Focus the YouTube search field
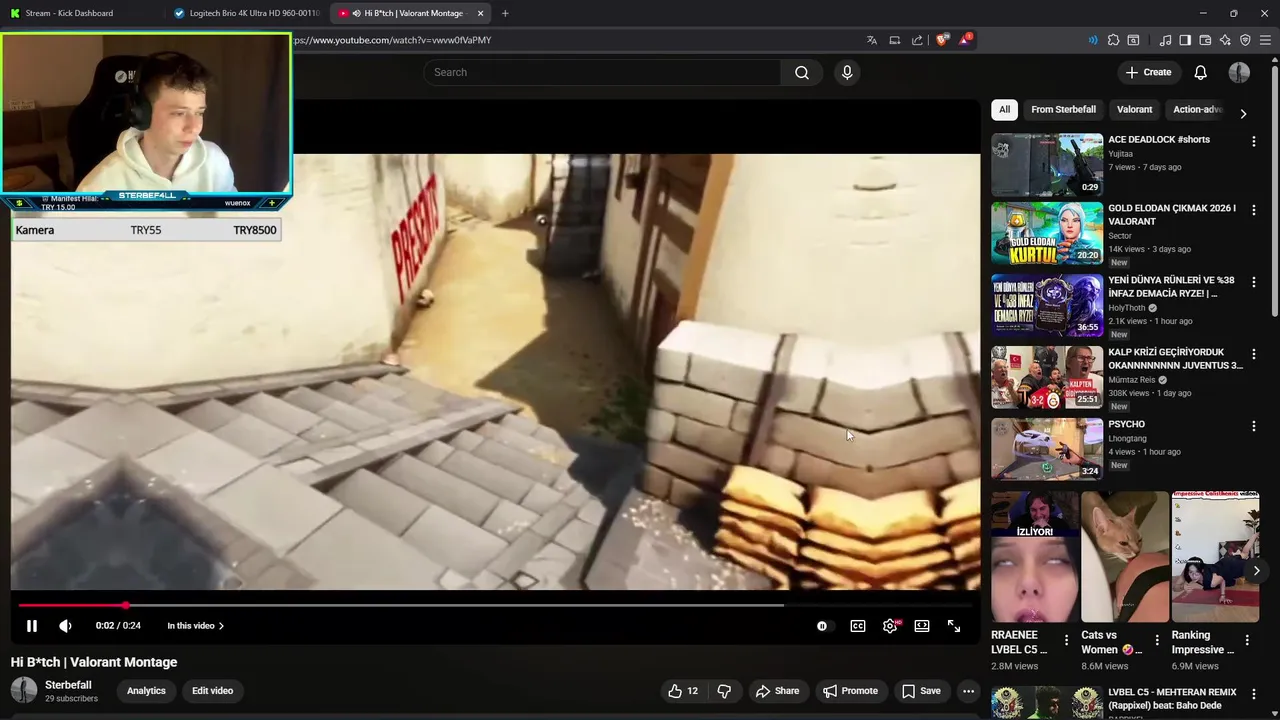The width and height of the screenshot is (1280, 720). [602, 72]
